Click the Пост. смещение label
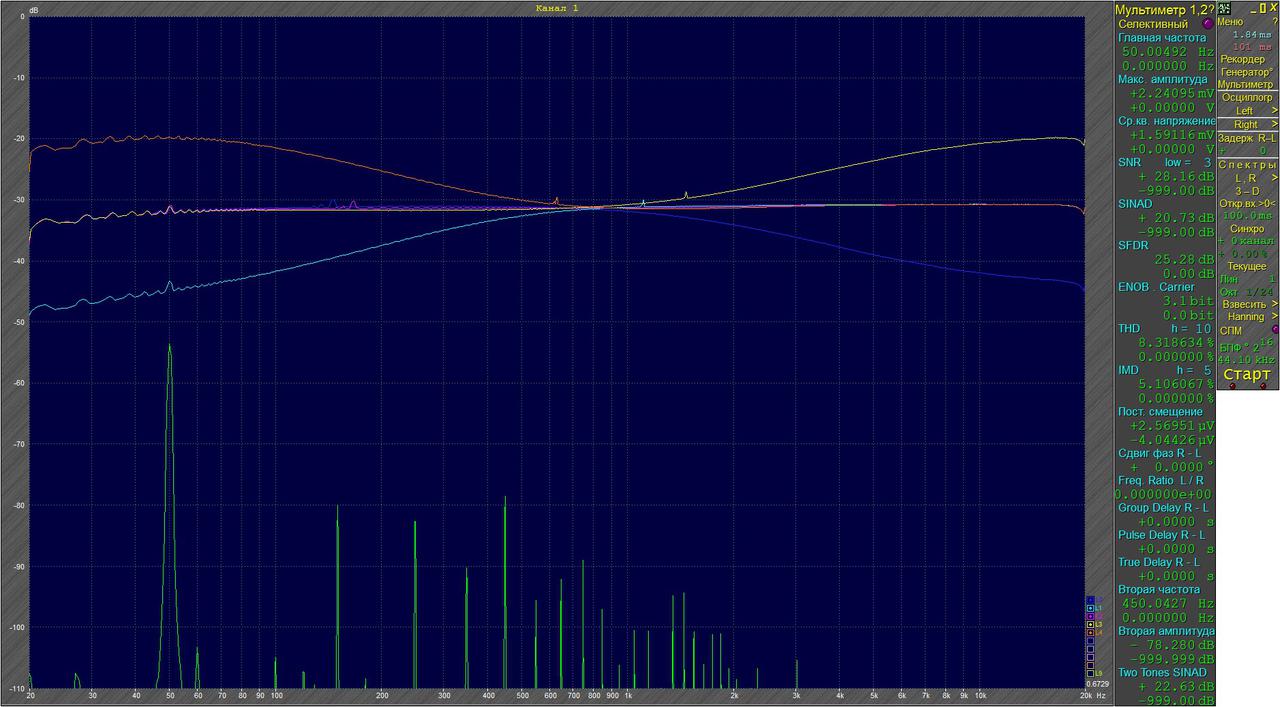The width and height of the screenshot is (1280, 707). pos(1161,412)
